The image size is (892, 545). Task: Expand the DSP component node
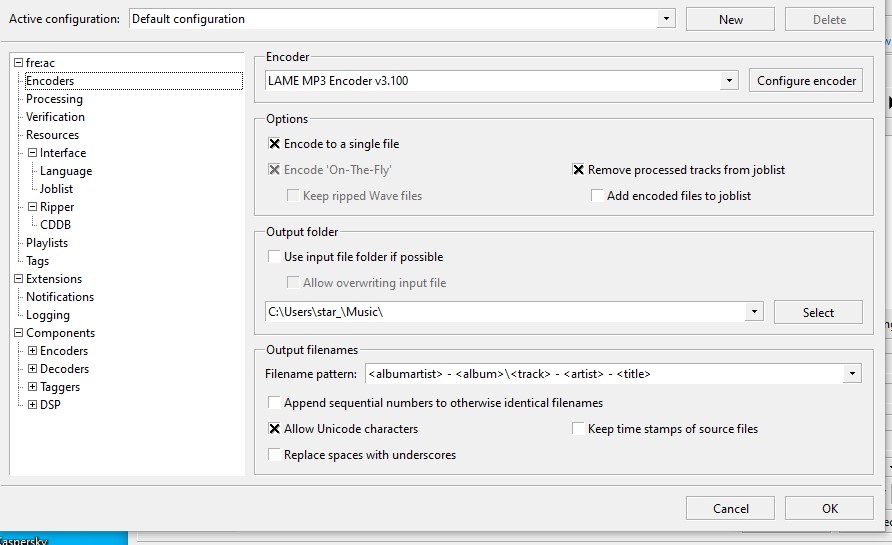[32, 404]
